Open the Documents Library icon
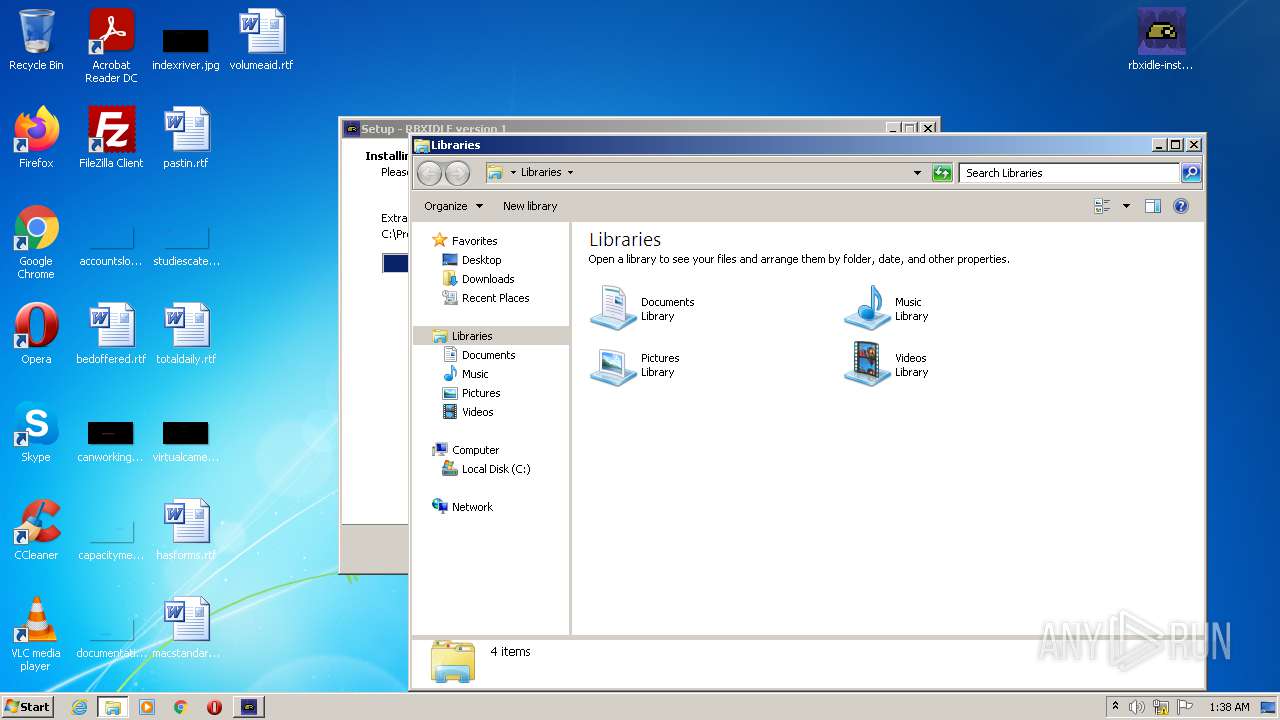The image size is (1280, 720). pos(613,308)
